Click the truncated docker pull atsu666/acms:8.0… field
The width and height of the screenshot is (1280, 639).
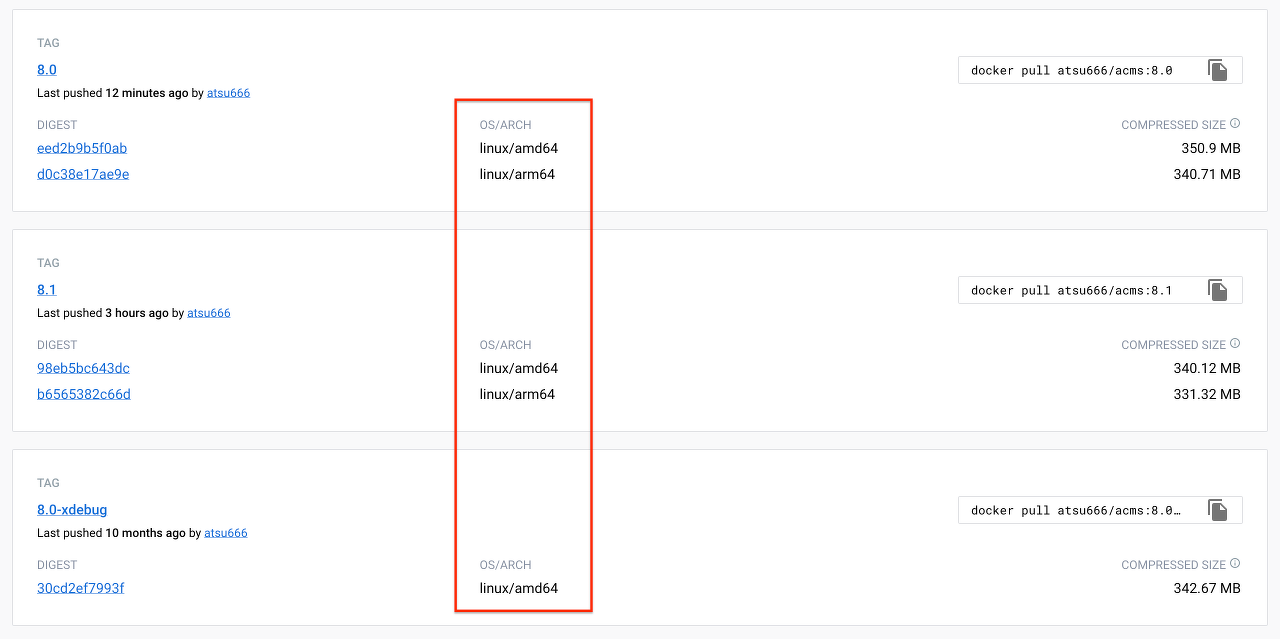tap(1075, 510)
